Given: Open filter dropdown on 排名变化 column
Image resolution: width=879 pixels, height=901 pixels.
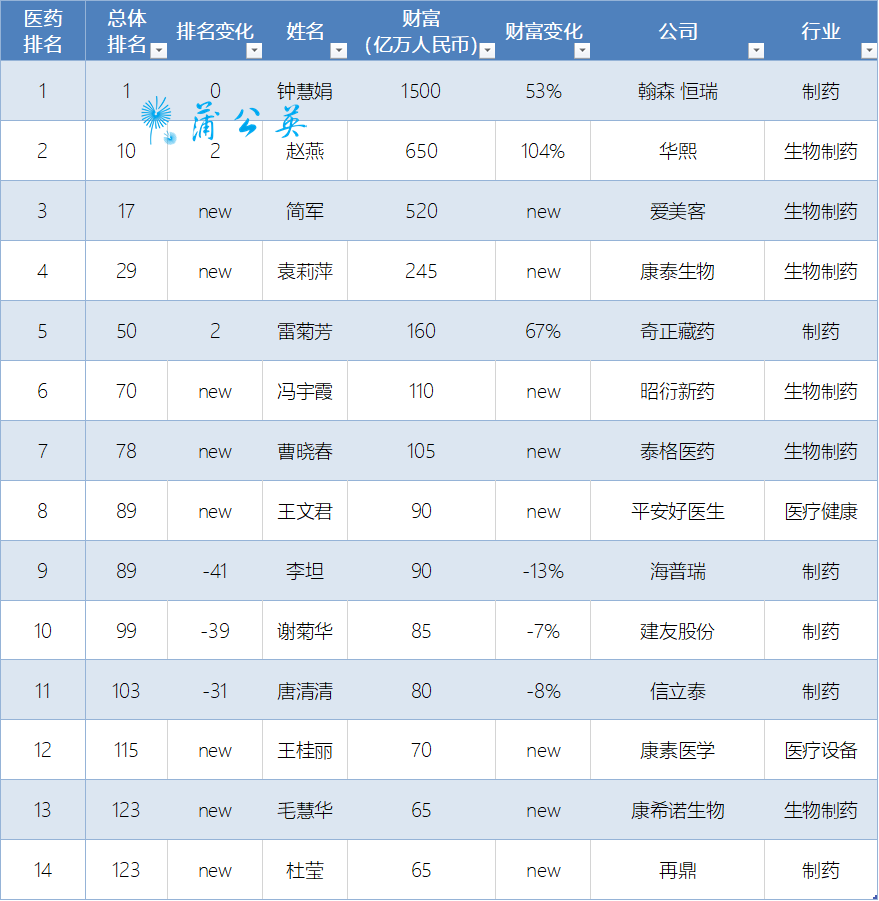Looking at the screenshot, I should [x=254, y=51].
